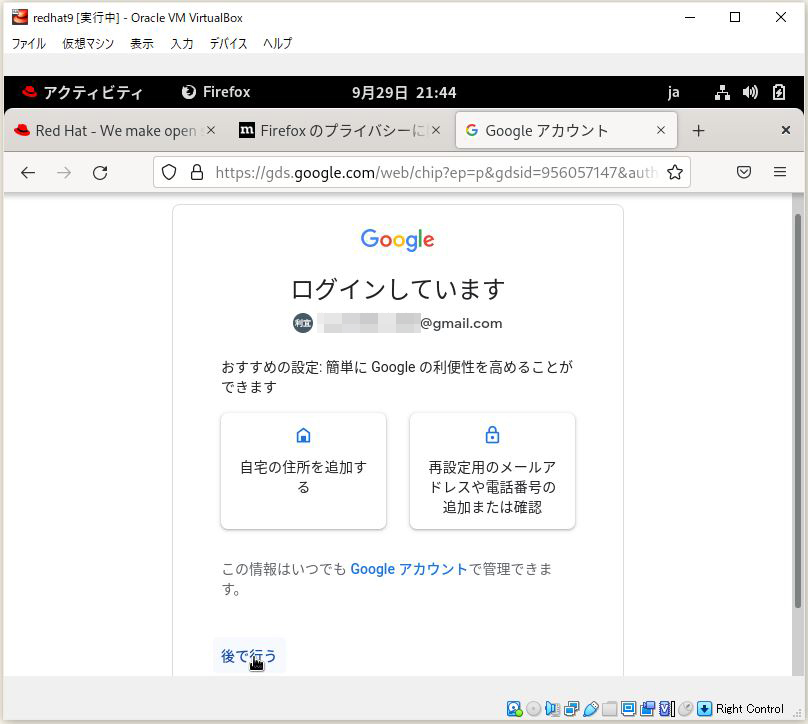Click the tracking protection shield icon
The height and width of the screenshot is (724, 808).
169,172
